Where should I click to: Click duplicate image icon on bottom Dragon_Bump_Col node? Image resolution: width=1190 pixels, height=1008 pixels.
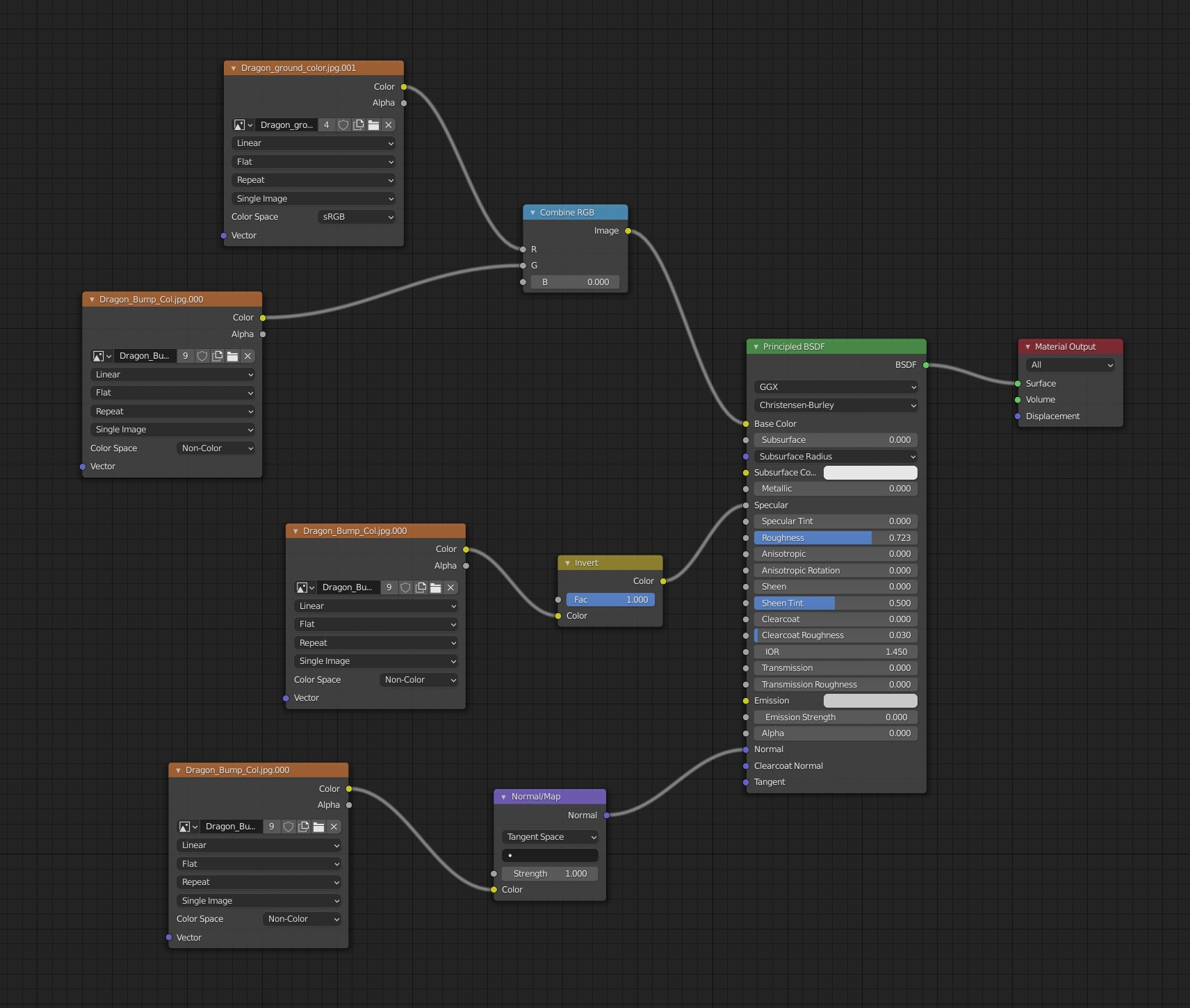click(303, 827)
